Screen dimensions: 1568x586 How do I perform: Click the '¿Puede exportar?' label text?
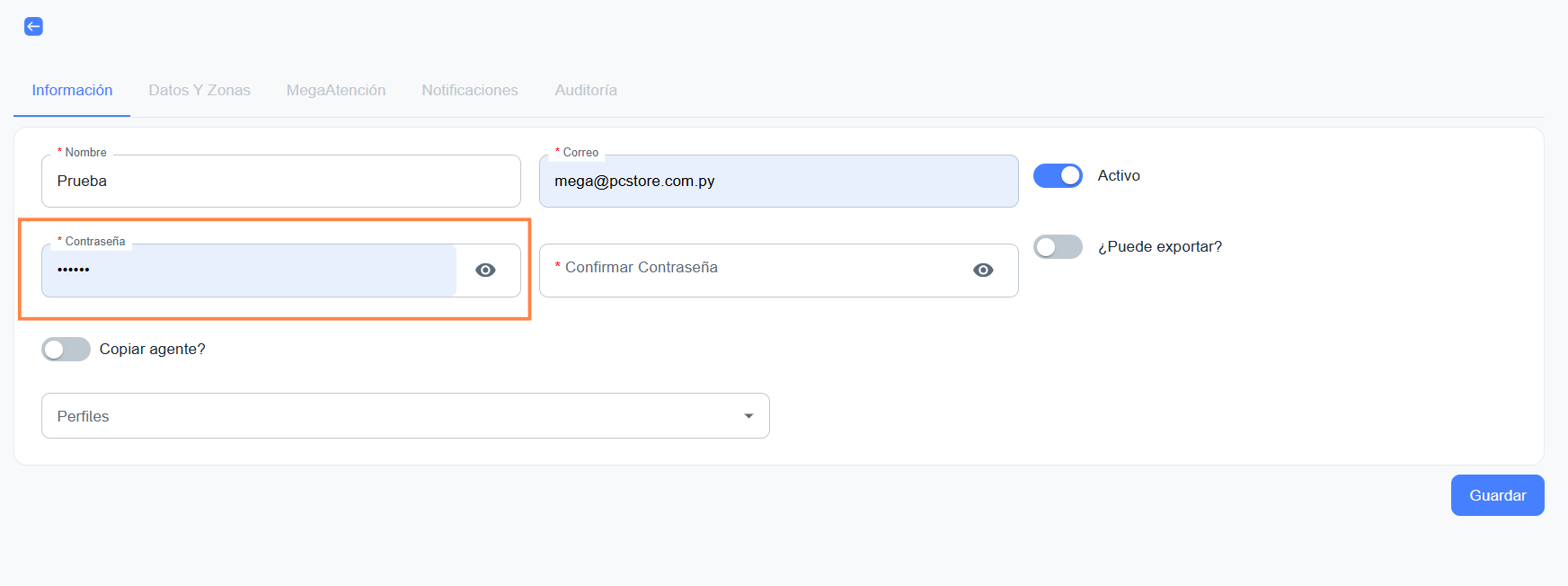click(x=1159, y=247)
